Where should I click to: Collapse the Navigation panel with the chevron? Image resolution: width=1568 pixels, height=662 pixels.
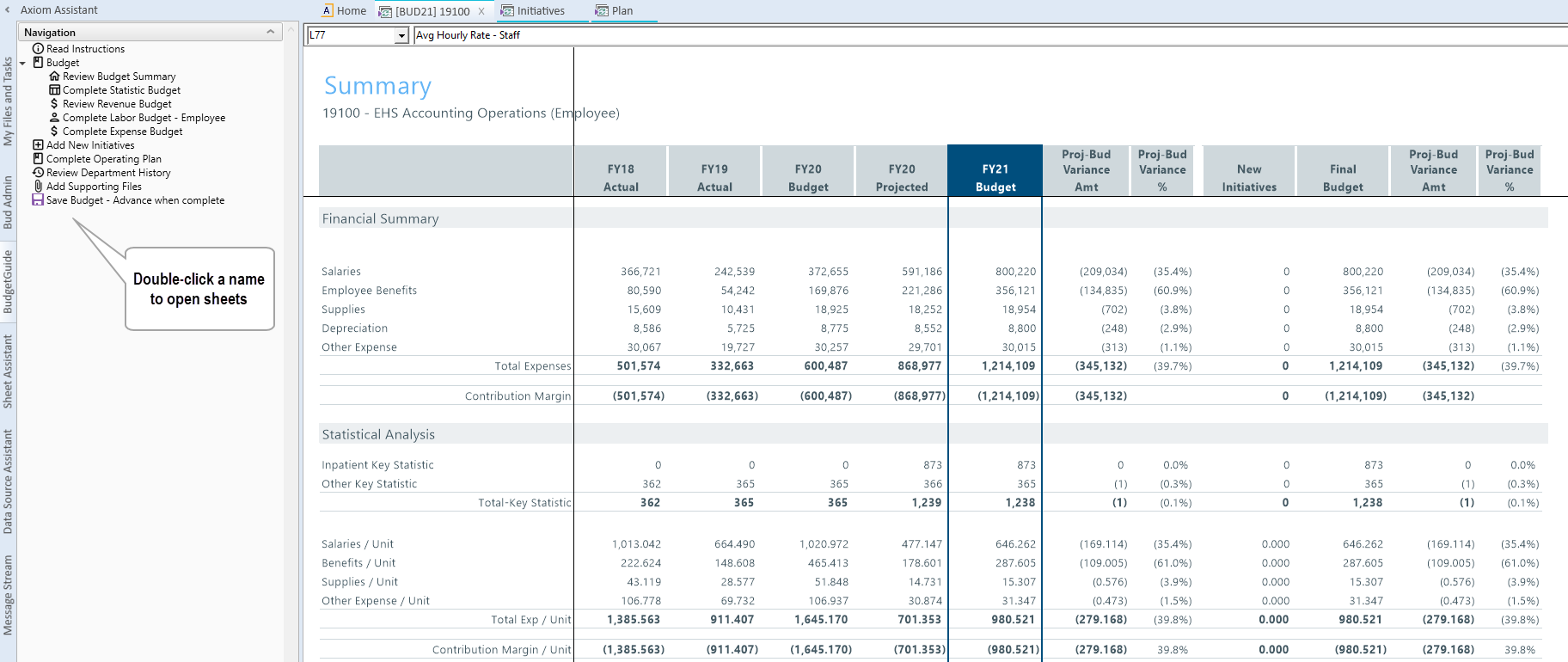(271, 32)
